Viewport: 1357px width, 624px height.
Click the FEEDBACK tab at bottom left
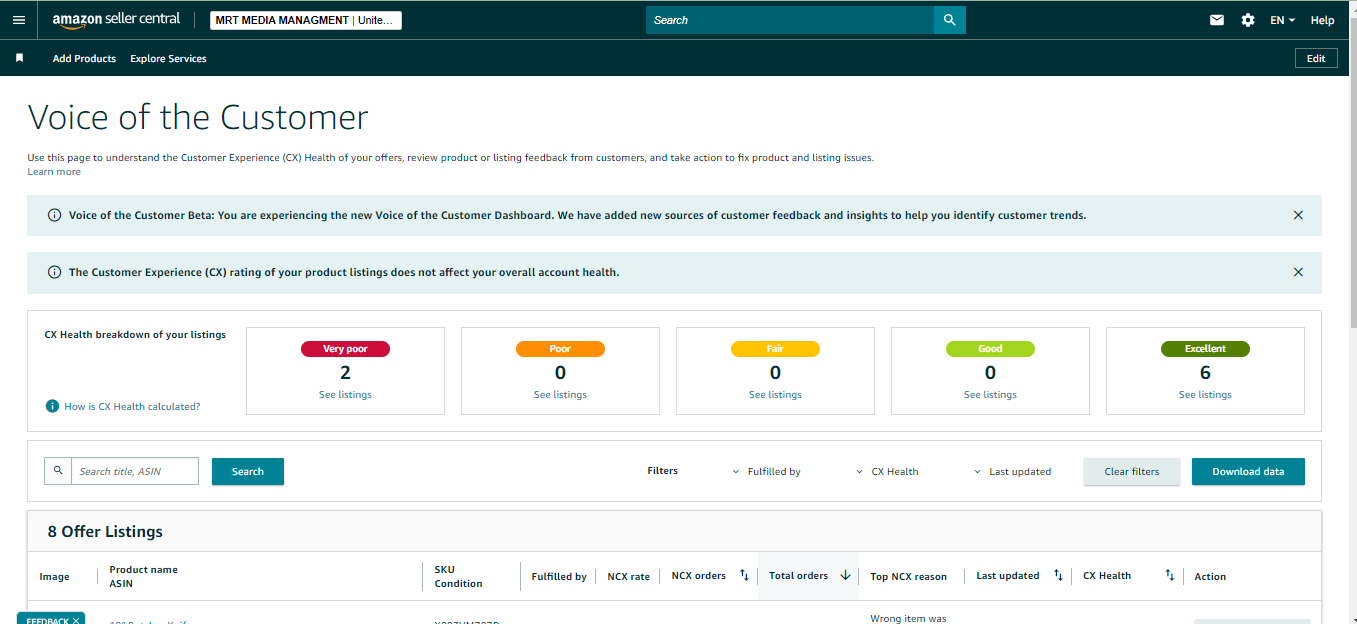tap(51, 619)
